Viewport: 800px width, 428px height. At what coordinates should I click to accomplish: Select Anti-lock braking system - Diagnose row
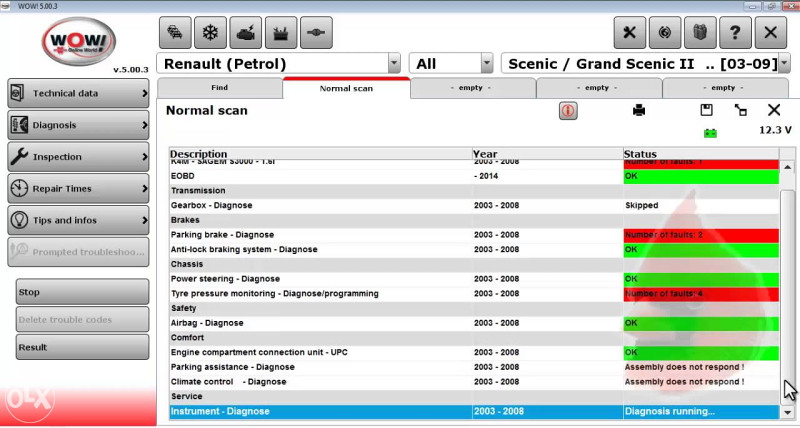pos(474,249)
